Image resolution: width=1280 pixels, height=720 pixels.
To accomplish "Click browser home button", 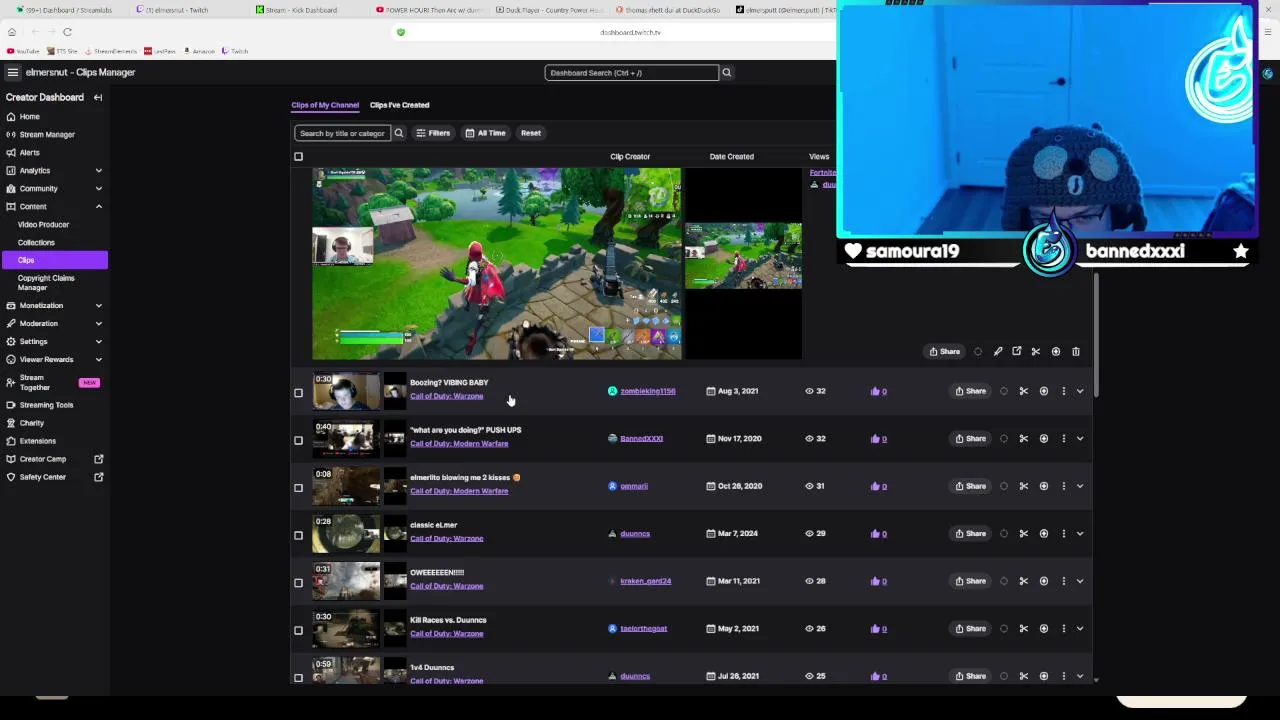I will [x=11, y=32].
